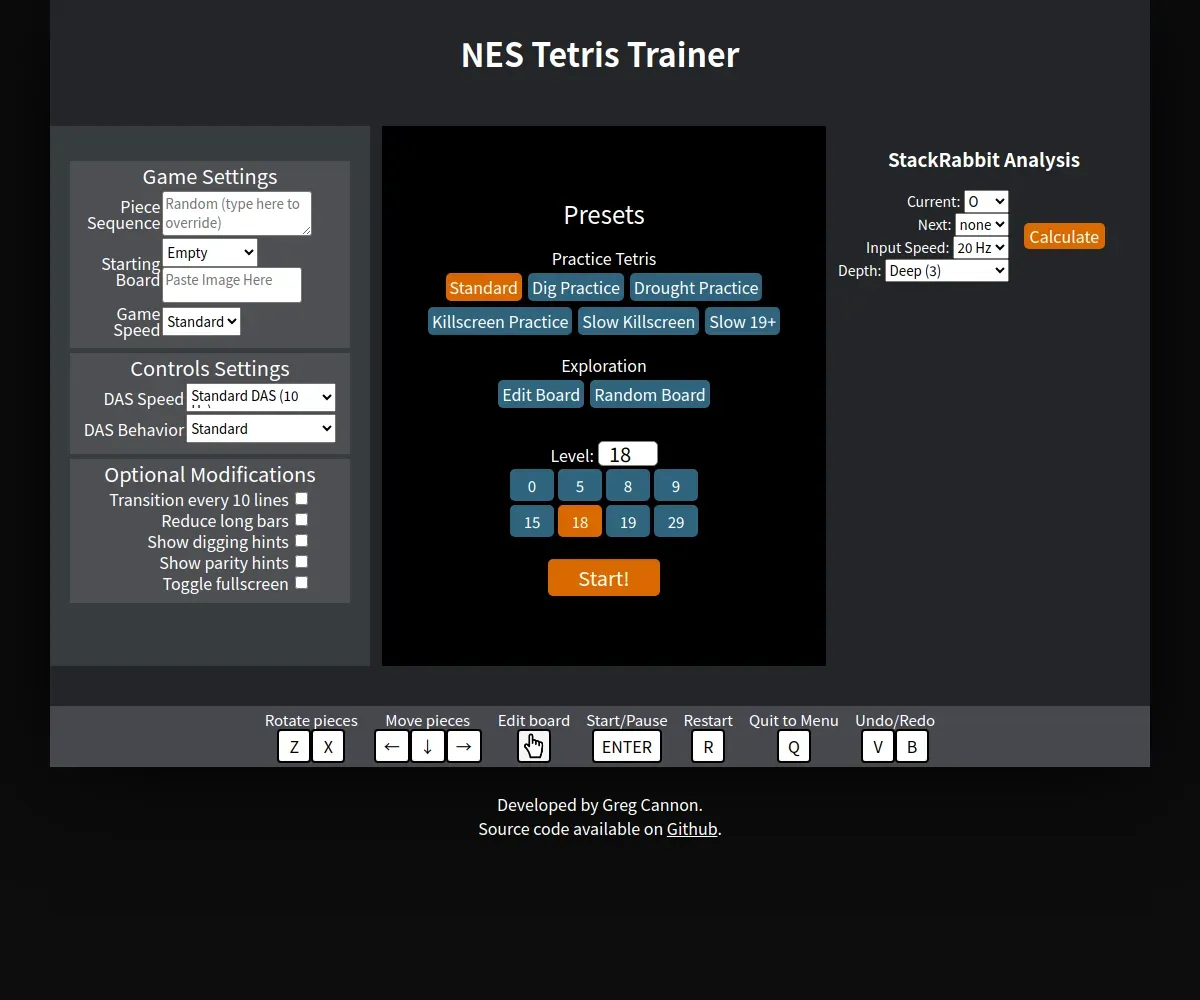Image resolution: width=1200 pixels, height=1000 pixels.
Task: Click the Random Board button
Action: tap(650, 395)
